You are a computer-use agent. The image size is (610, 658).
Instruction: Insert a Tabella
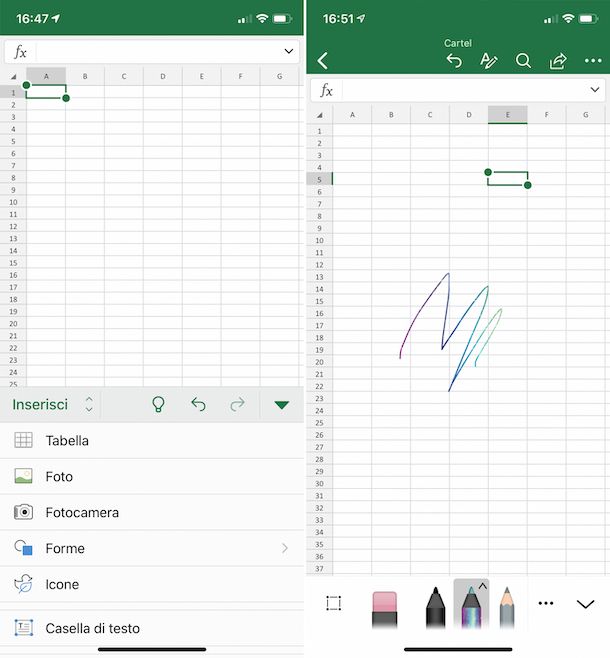152,441
